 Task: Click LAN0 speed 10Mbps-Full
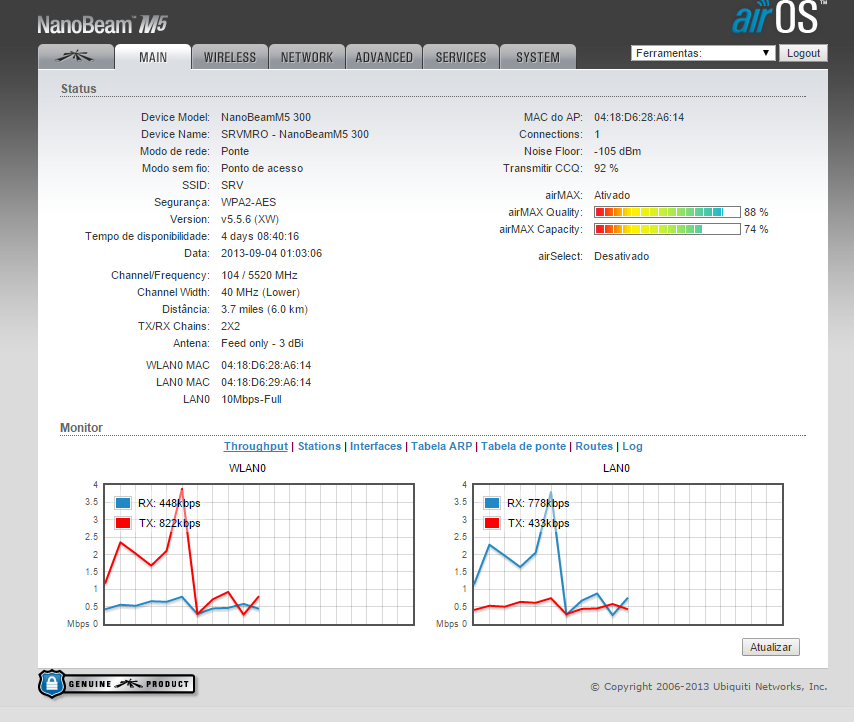pyautogui.click(x=251, y=399)
